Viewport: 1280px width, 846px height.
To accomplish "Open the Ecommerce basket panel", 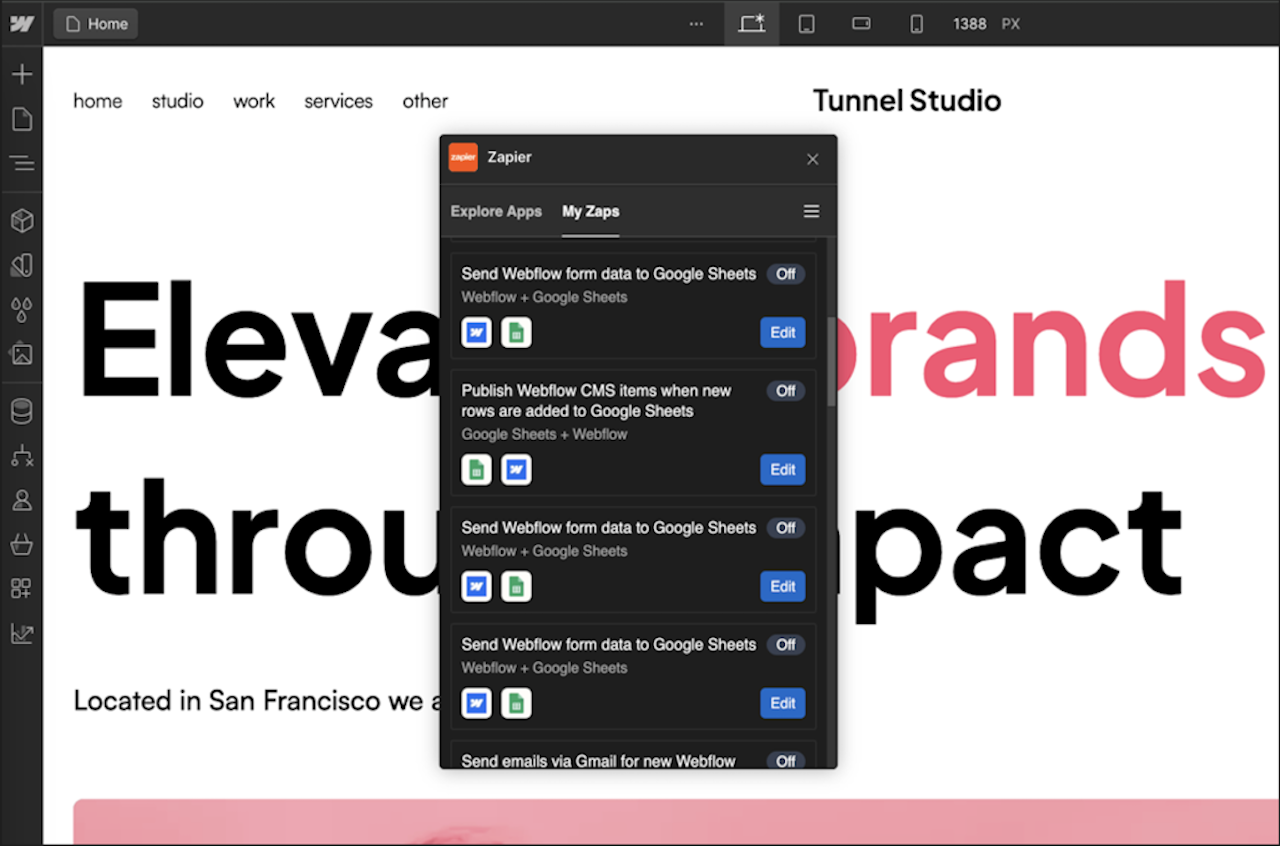I will coord(21,545).
